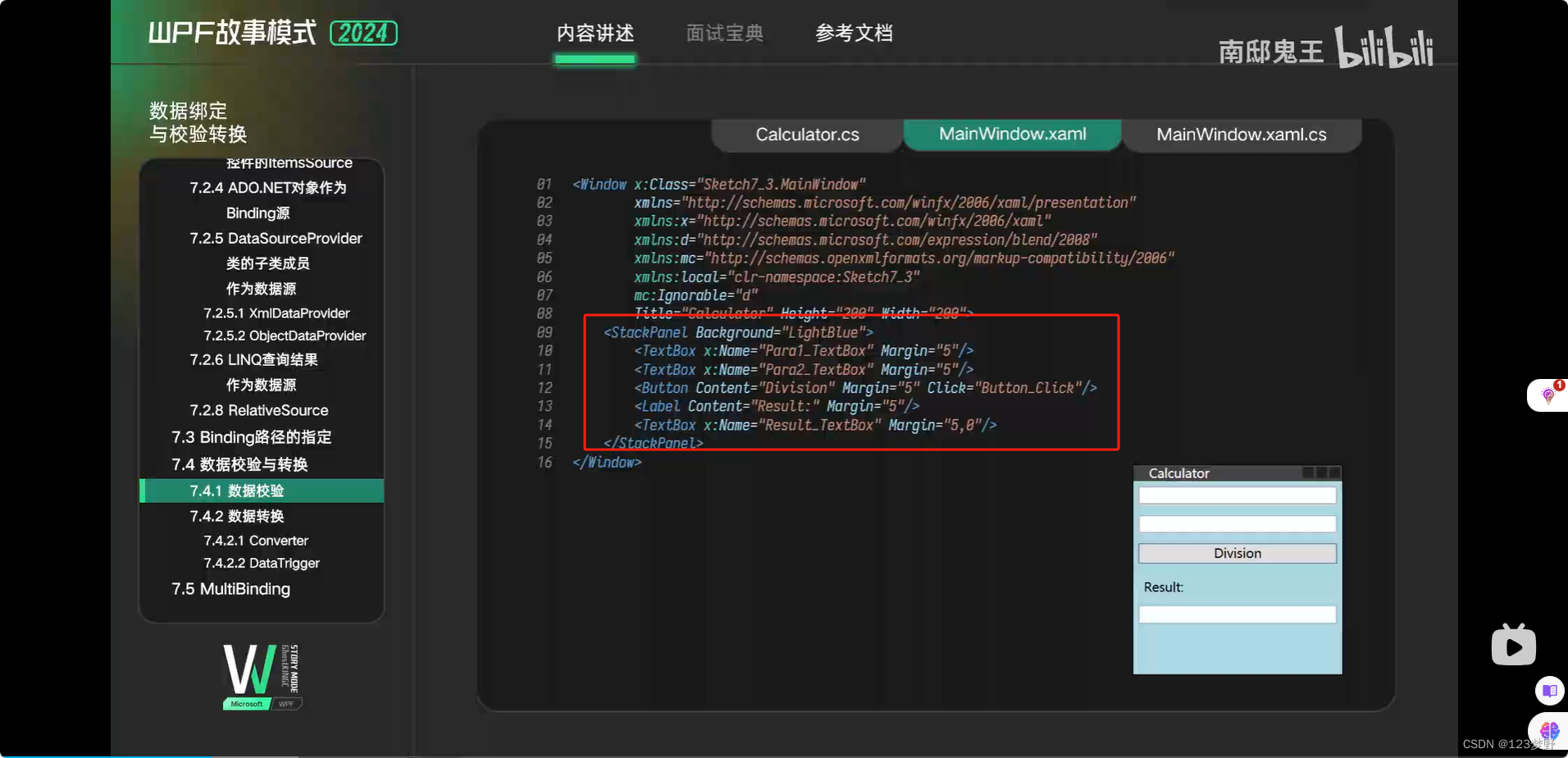The height and width of the screenshot is (758, 1568).
Task: Click the 2024 badge
Action: [x=363, y=33]
